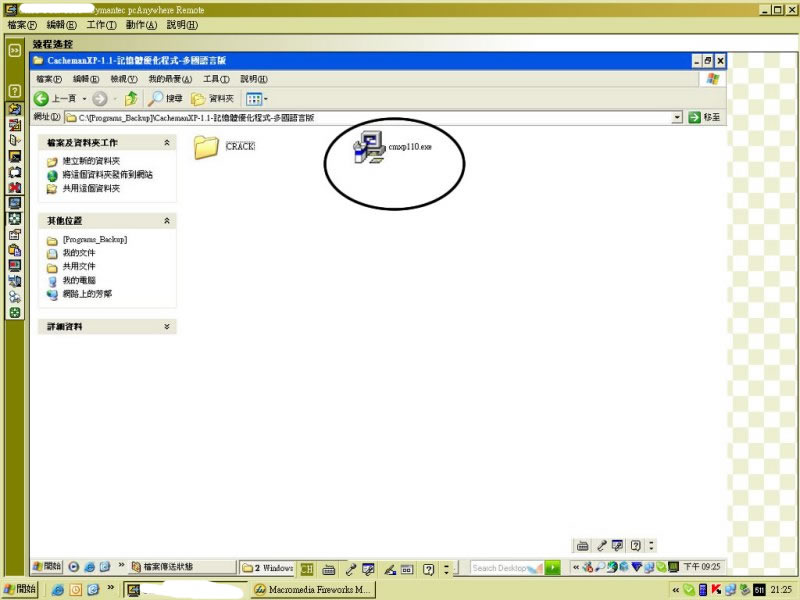800x600 pixels.
Task: Expand 詳細資料 panel
Action: [x=167, y=327]
